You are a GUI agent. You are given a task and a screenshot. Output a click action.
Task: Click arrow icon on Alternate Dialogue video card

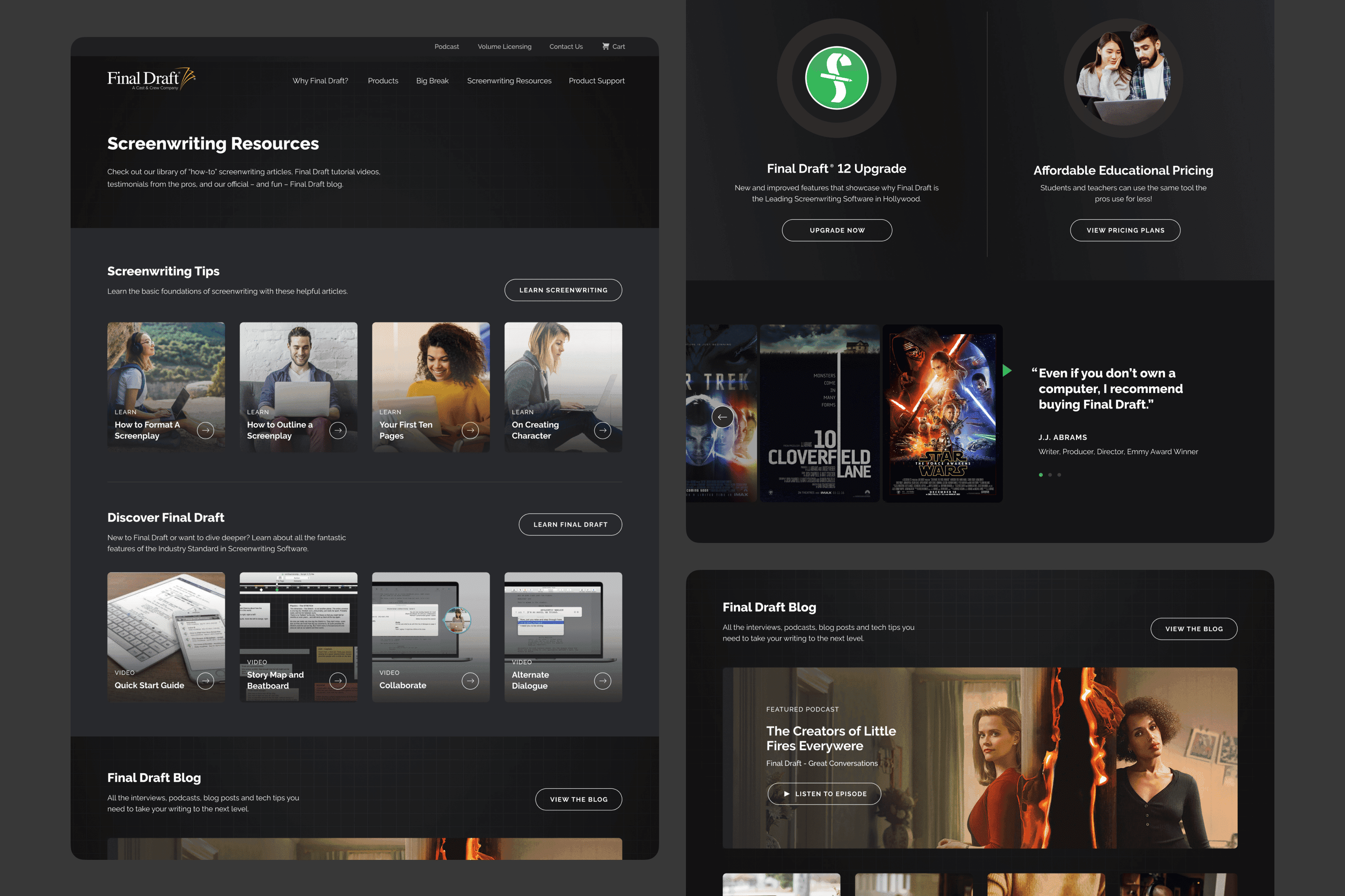[x=602, y=680]
